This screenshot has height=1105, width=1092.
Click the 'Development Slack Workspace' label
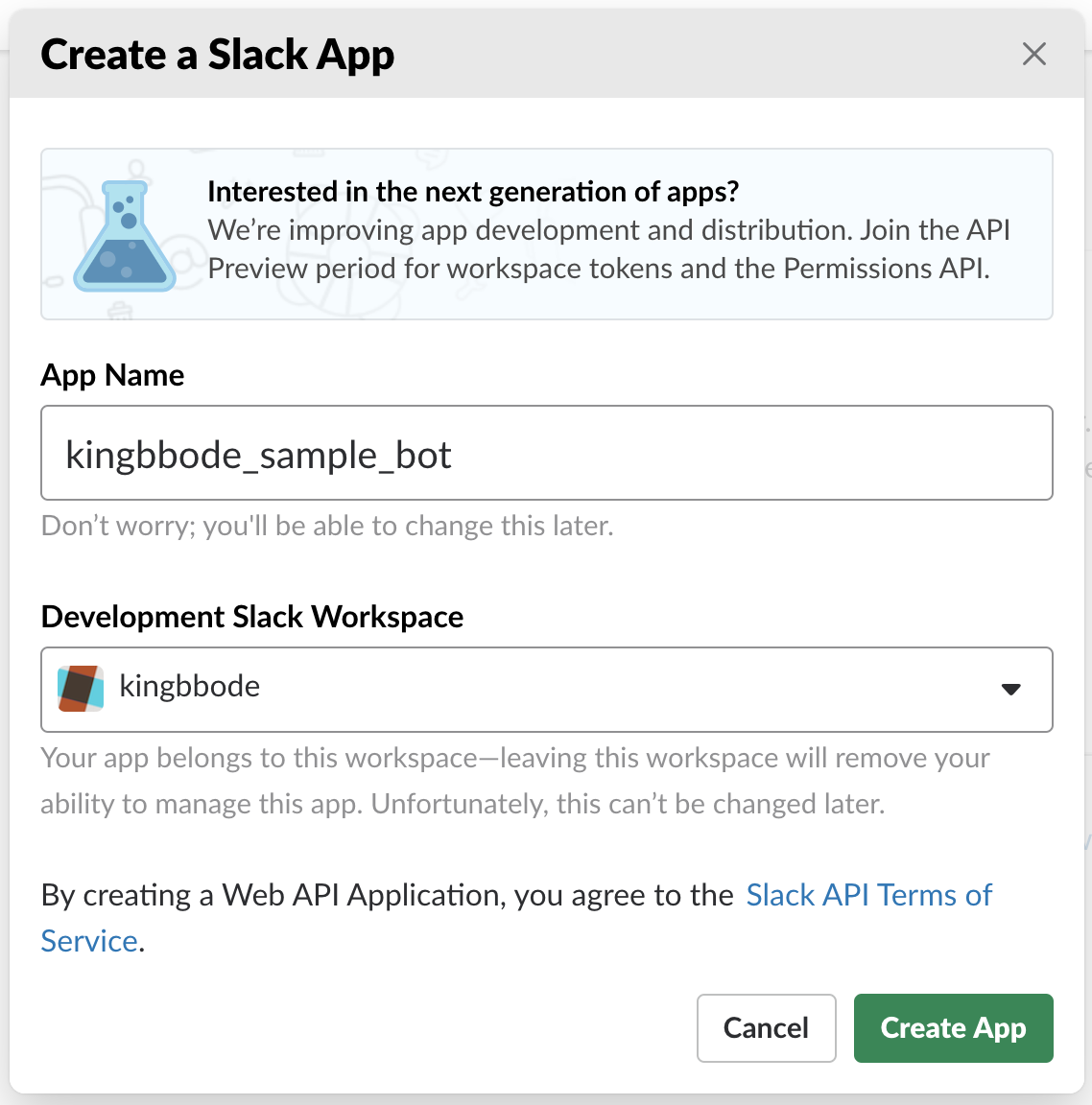252,617
